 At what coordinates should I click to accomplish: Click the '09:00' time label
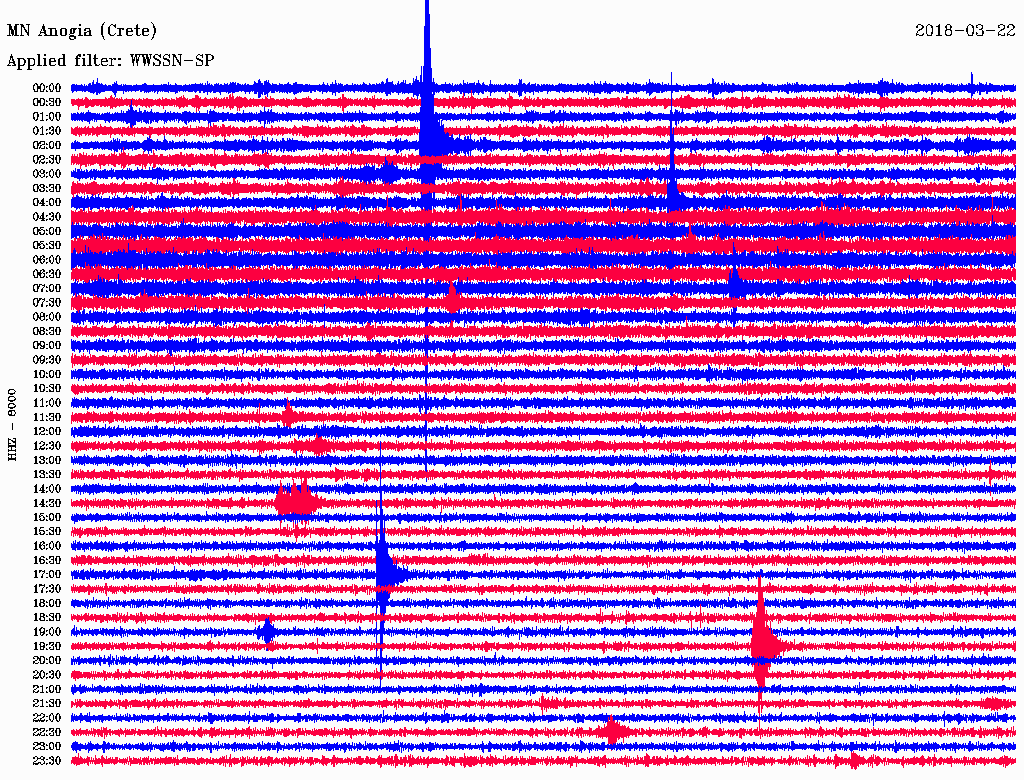tap(46, 346)
